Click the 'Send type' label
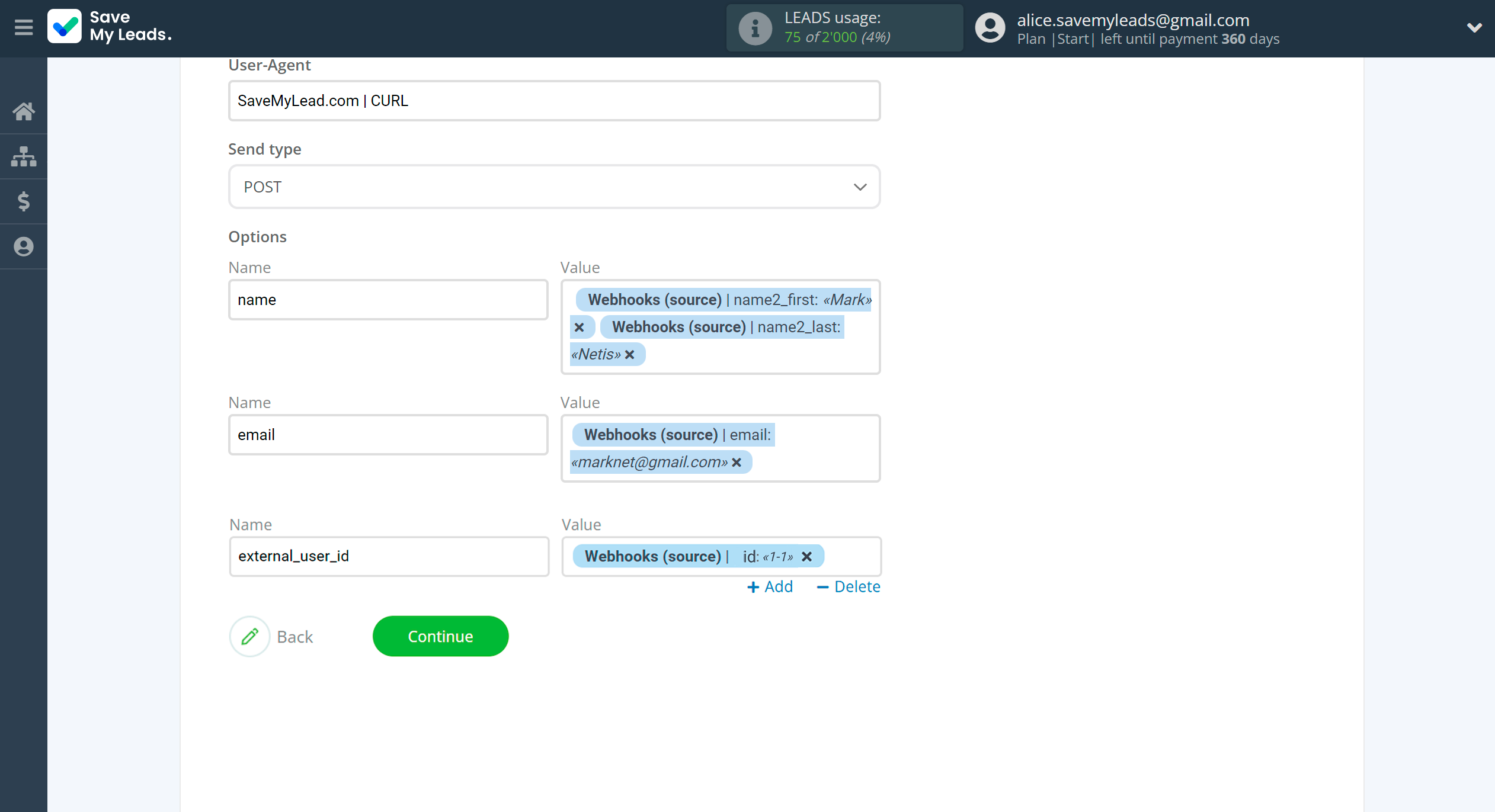The width and height of the screenshot is (1495, 812). tap(264, 149)
